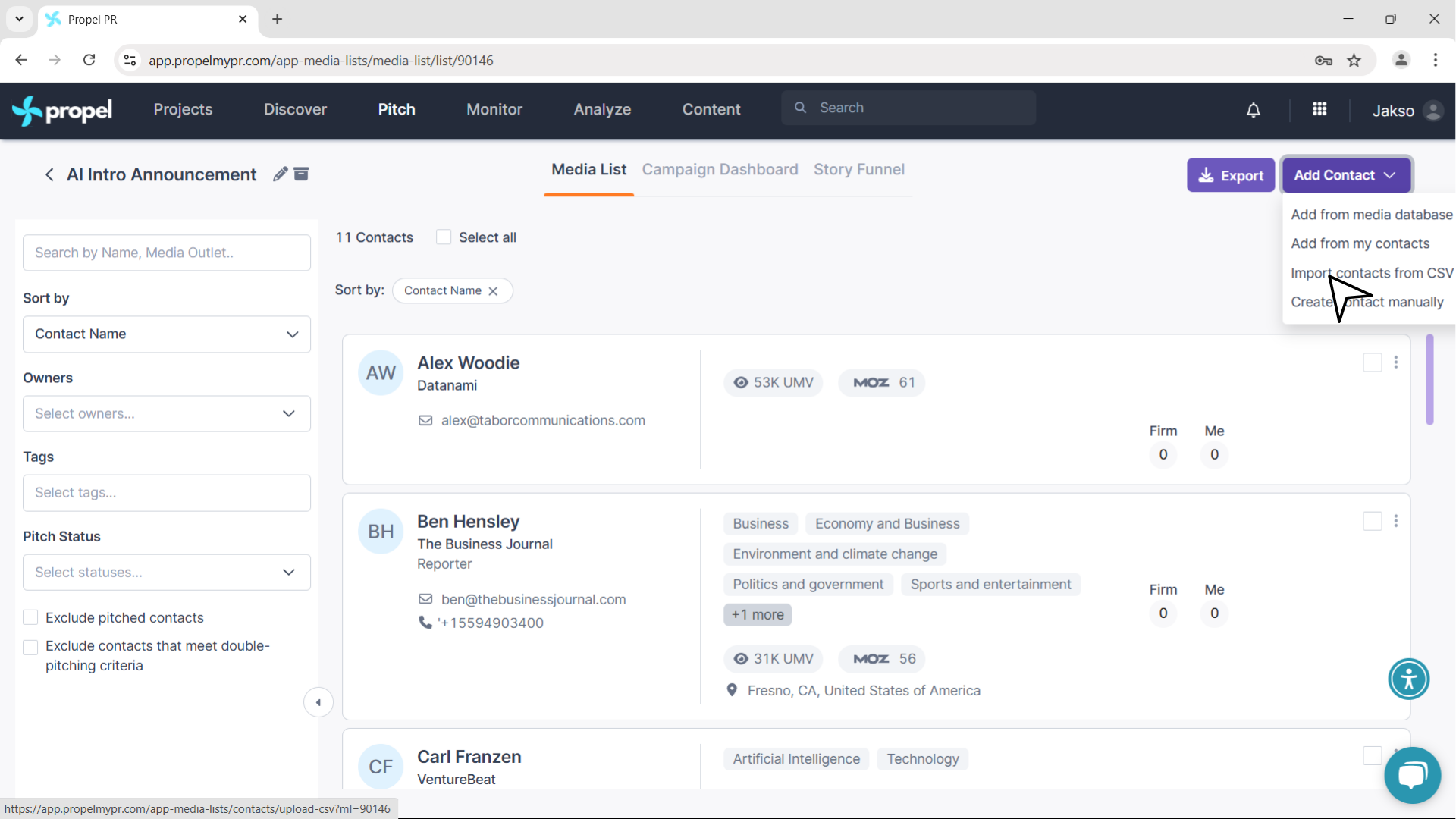1456x819 pixels.
Task: Open Ben Hensley's three-dot options menu
Action: click(1396, 521)
